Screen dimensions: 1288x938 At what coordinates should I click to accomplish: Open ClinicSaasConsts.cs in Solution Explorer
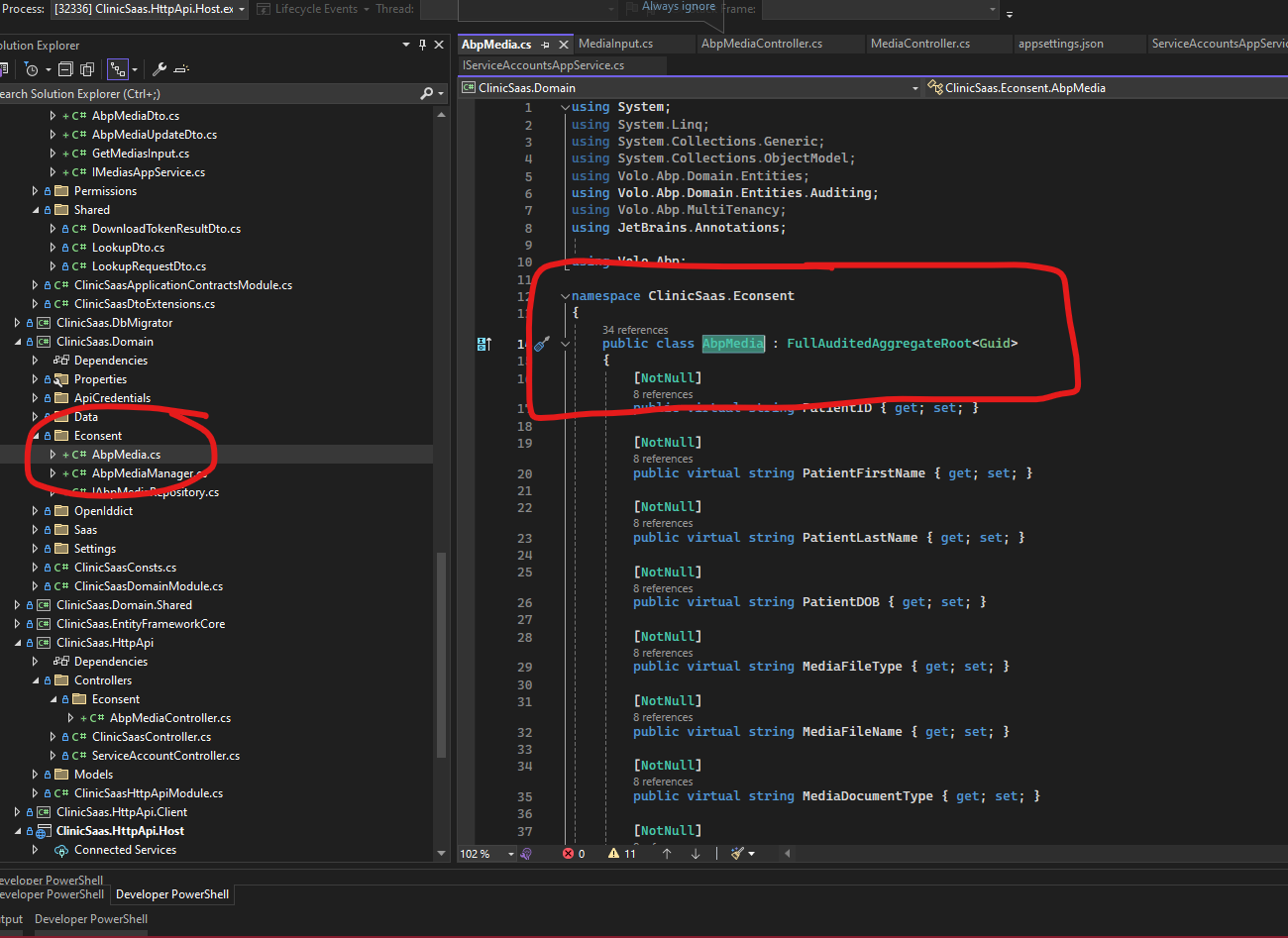tap(125, 568)
